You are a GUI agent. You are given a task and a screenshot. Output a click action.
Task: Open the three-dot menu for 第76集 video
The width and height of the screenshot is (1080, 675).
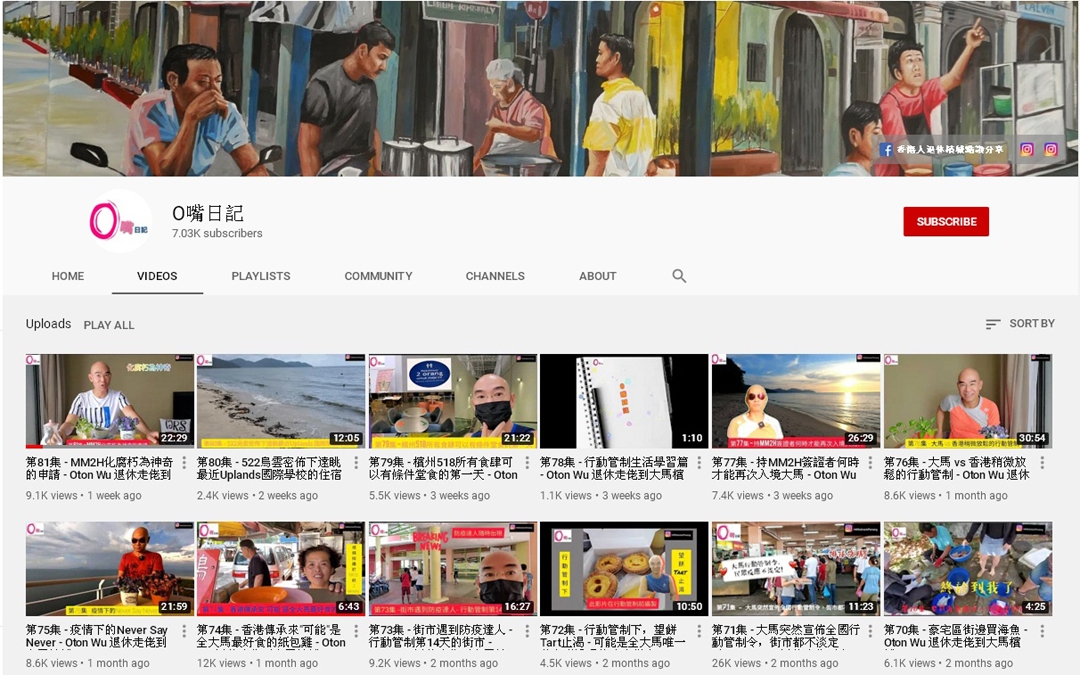click(1043, 463)
